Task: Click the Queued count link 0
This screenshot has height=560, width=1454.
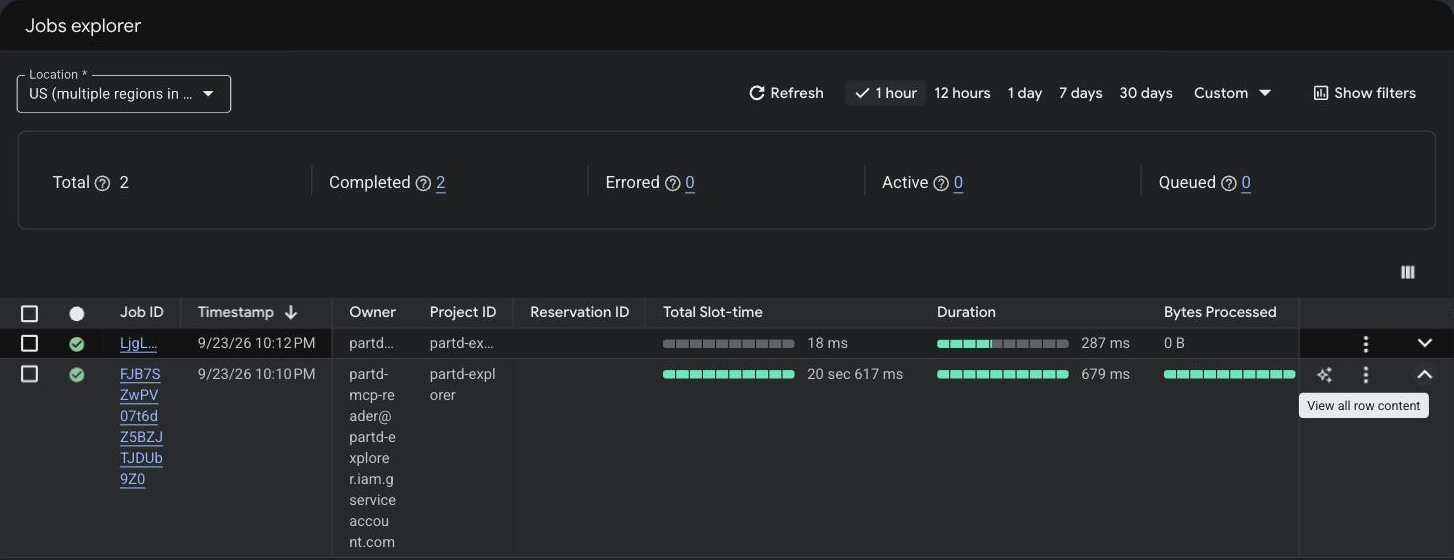Action: (x=1246, y=183)
